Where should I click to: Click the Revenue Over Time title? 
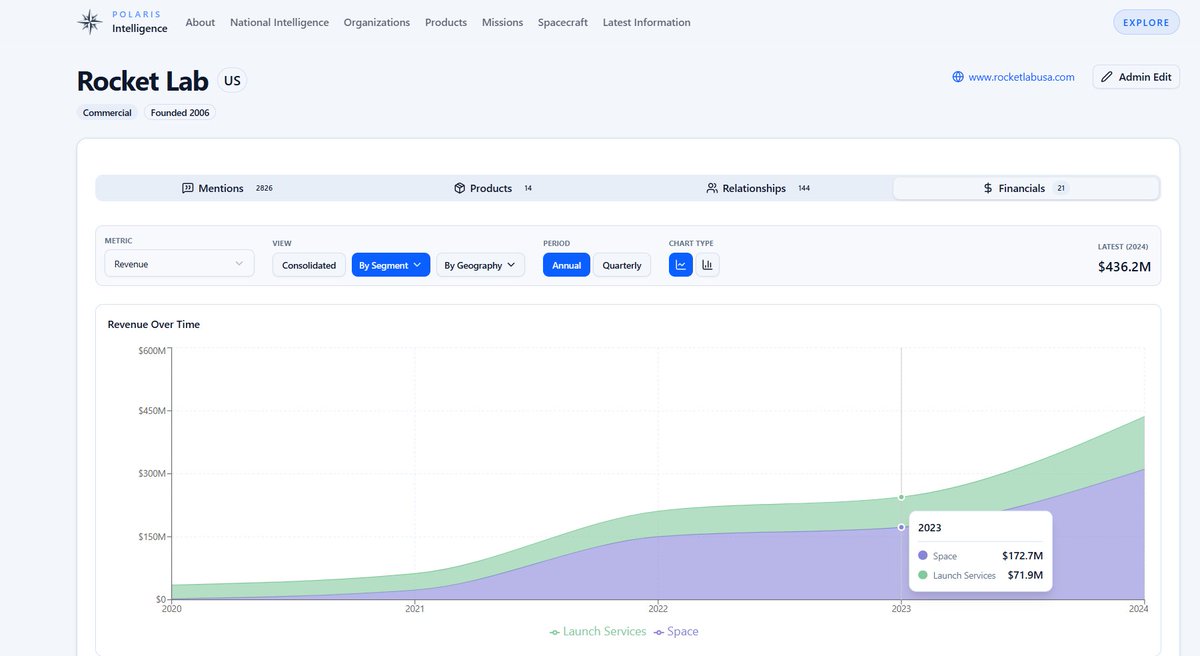click(154, 324)
